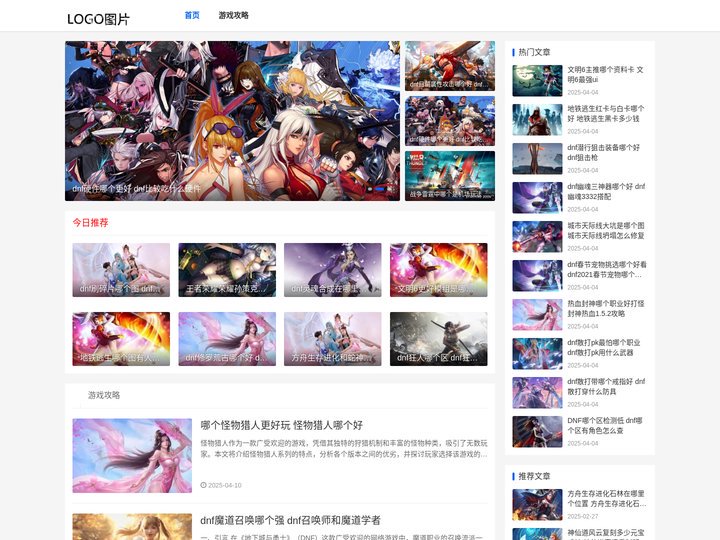Open thumbnail for 方舟生存进化石林在哪里
This screenshot has height=540, width=720.
[x=537, y=505]
